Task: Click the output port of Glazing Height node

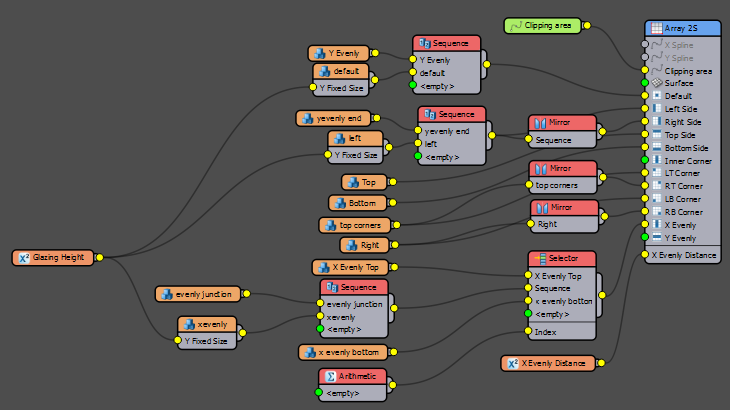Action: 98,258
